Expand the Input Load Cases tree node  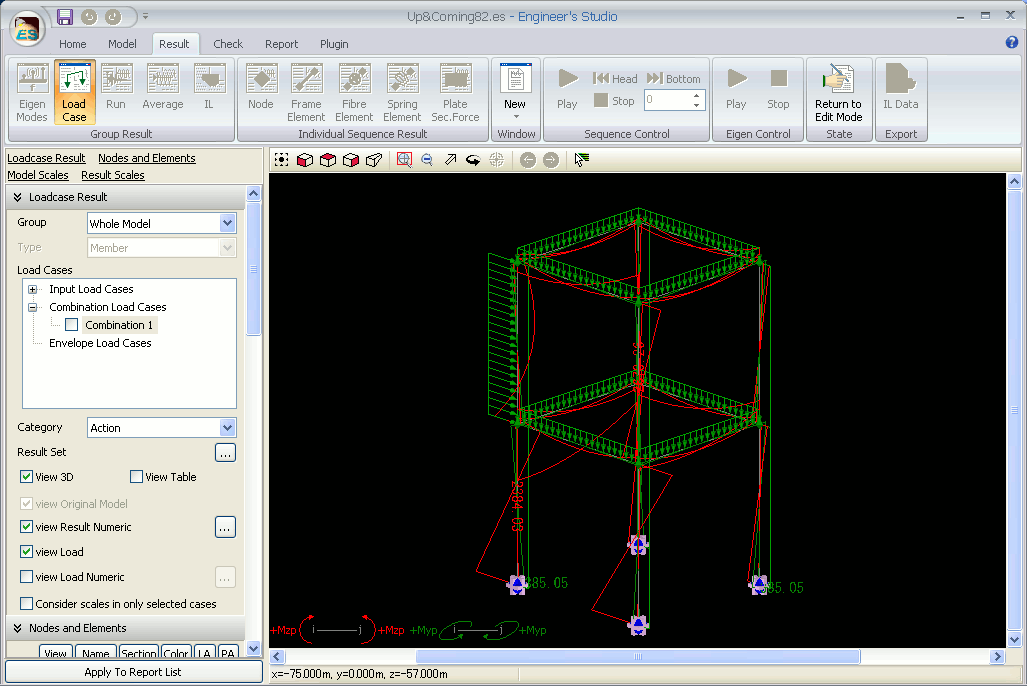32,290
